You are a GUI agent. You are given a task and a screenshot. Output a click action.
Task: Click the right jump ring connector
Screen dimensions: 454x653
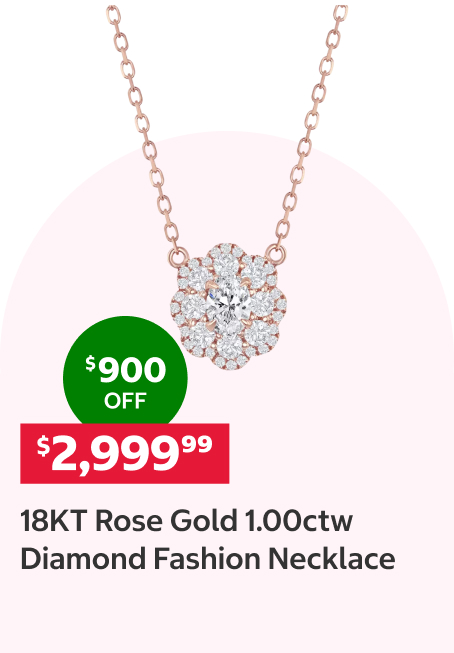tap(276, 254)
